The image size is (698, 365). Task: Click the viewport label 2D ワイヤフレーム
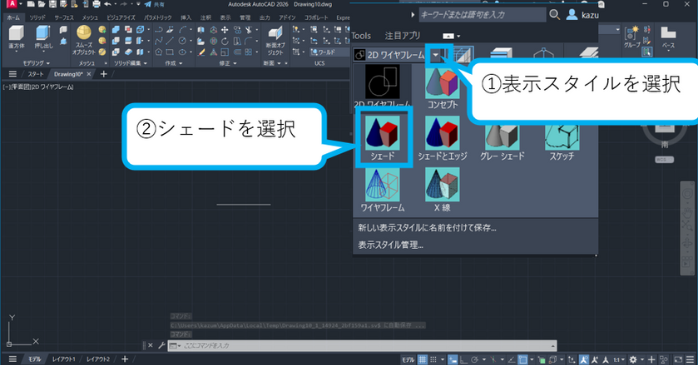point(52,87)
